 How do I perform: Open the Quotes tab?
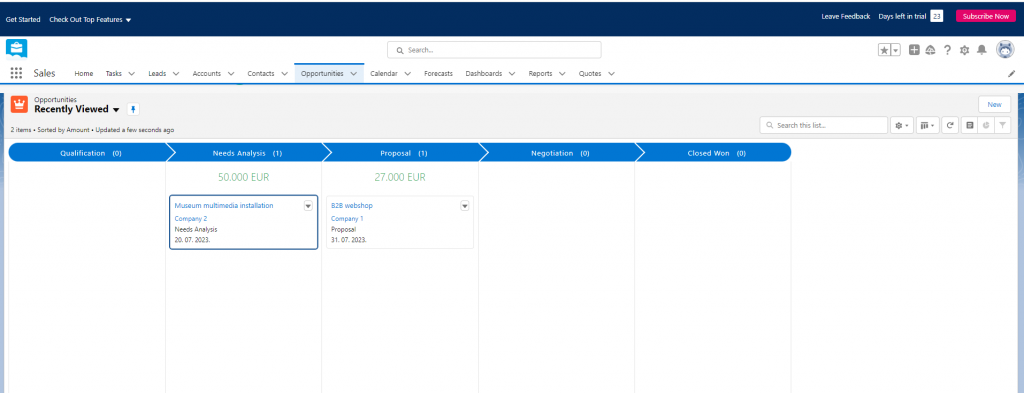click(x=590, y=74)
